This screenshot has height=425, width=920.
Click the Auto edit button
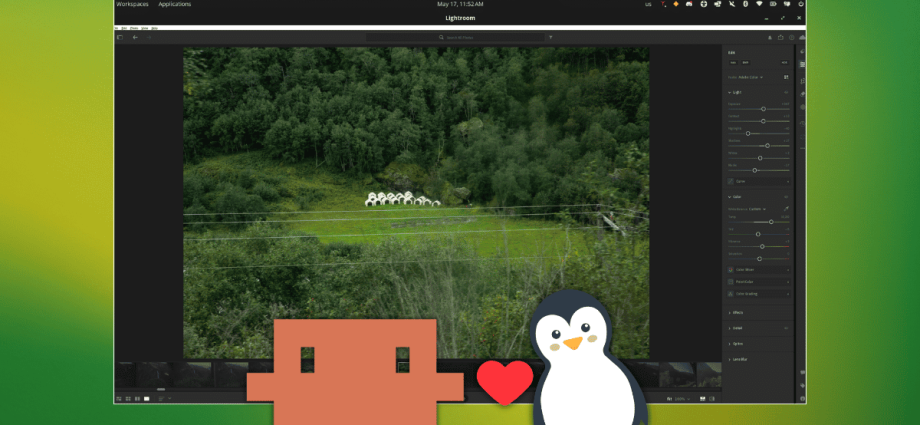point(733,62)
